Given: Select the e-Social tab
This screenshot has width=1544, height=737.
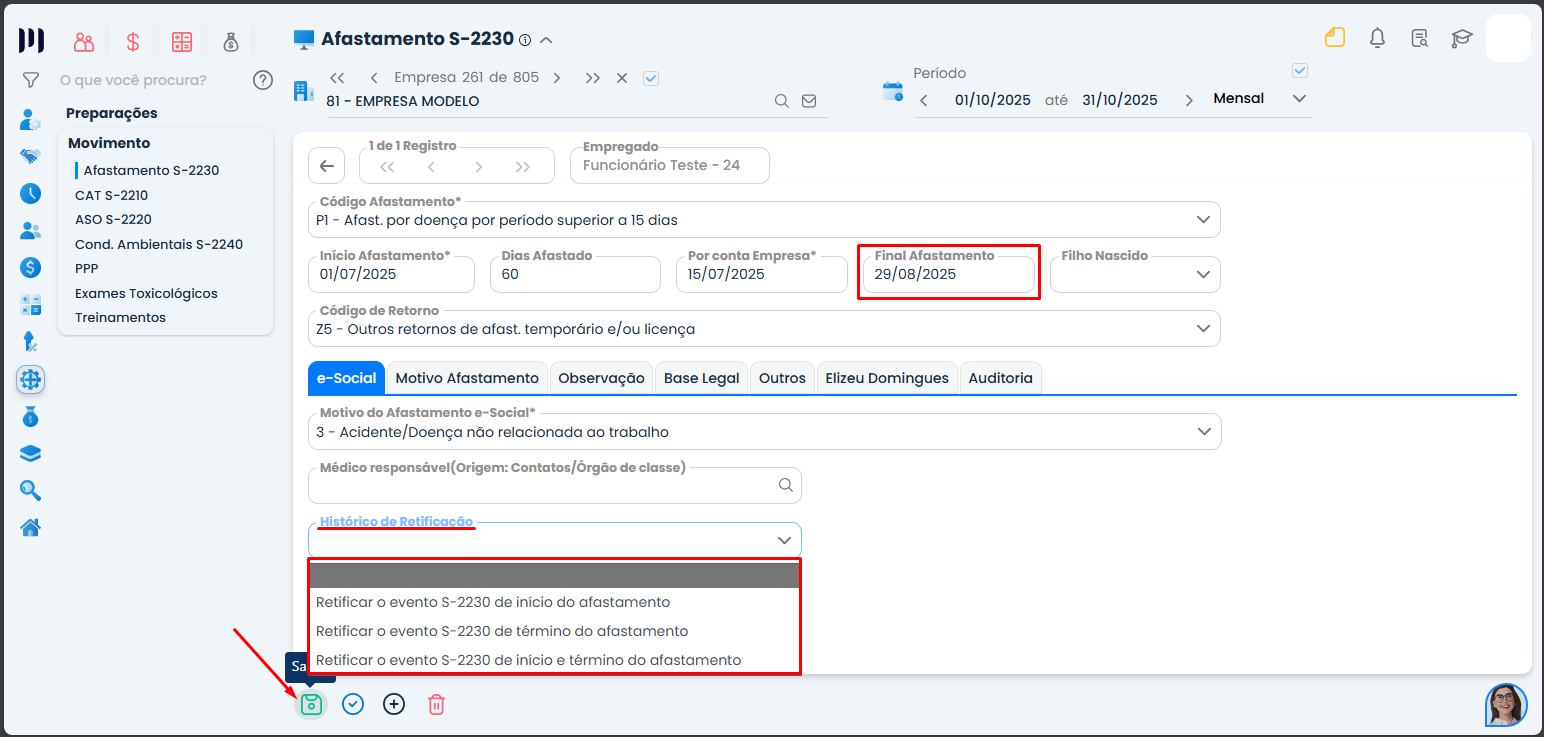Looking at the screenshot, I should click(346, 378).
